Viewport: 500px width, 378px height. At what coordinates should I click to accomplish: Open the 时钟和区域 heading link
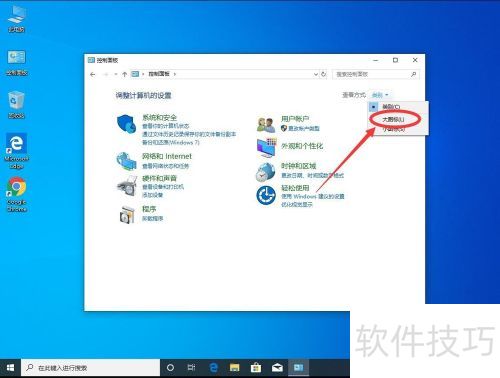(298, 166)
